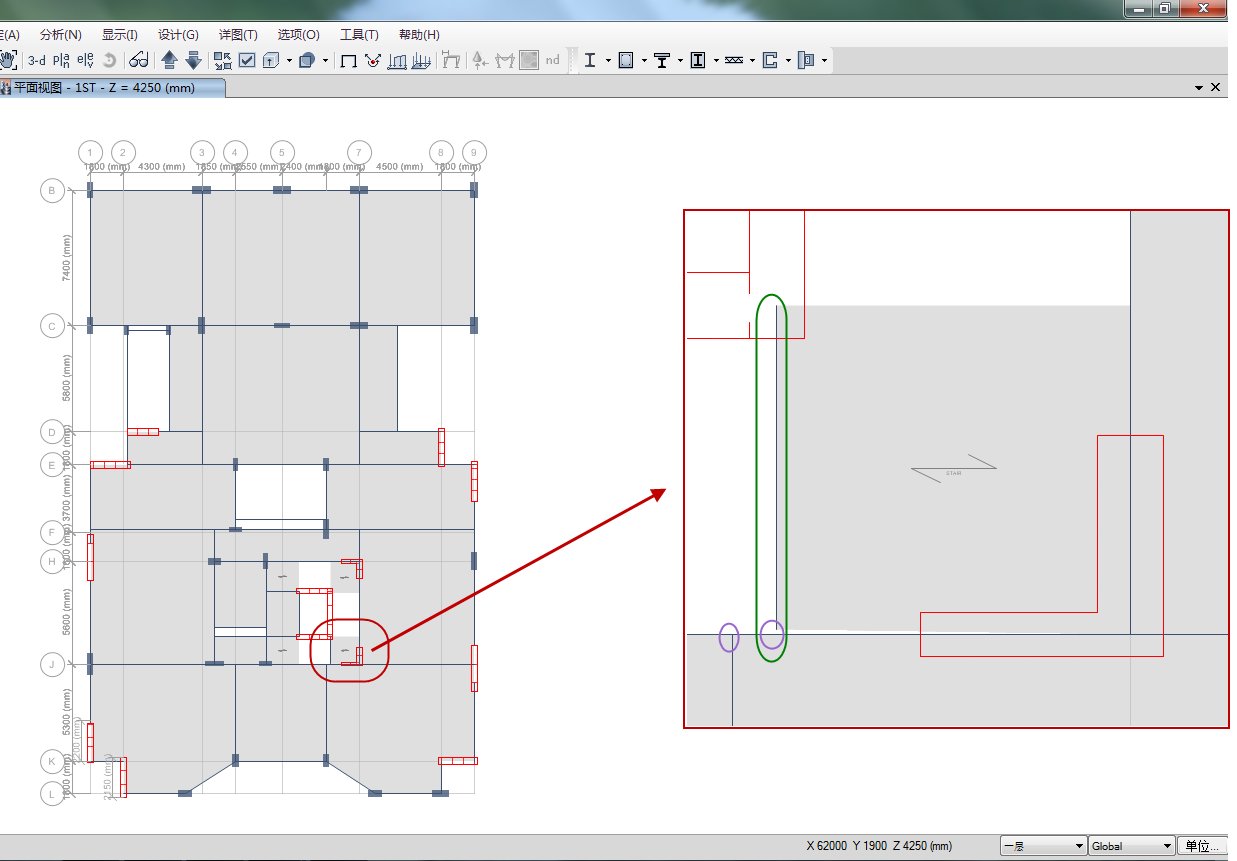Select the 平面视图 1ST plan view tab

(112, 88)
